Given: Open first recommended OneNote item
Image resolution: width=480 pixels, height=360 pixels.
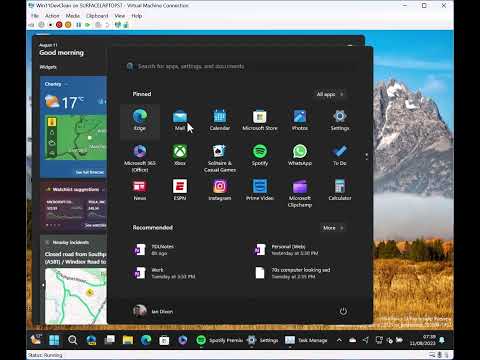Looking at the screenshot, I should (x=180, y=250).
